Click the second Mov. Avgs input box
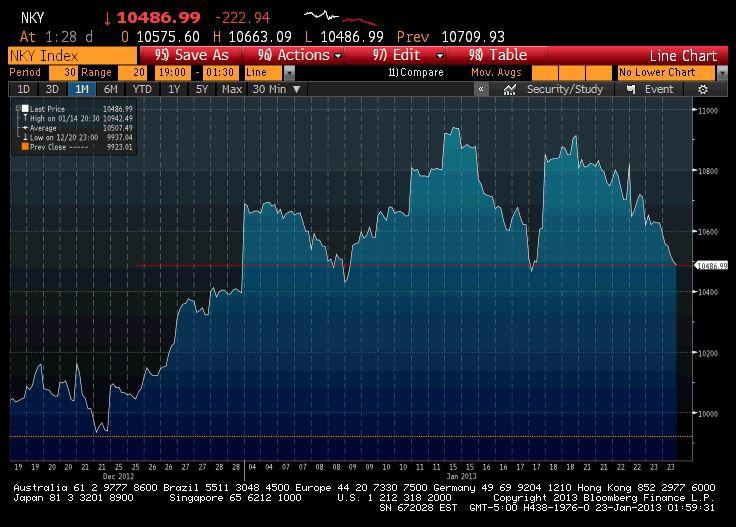Screen dimensions: 736x527 click(x=572, y=73)
